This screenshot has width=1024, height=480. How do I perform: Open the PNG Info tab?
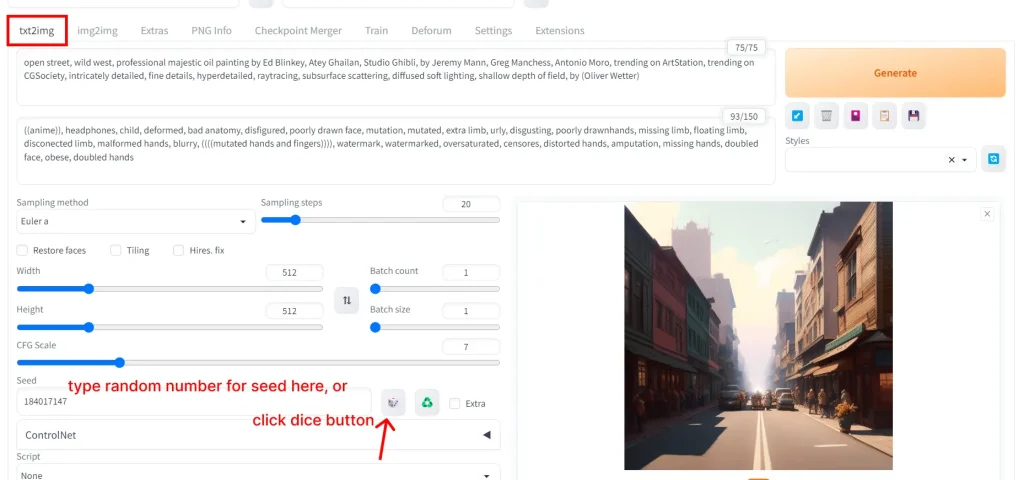211,31
